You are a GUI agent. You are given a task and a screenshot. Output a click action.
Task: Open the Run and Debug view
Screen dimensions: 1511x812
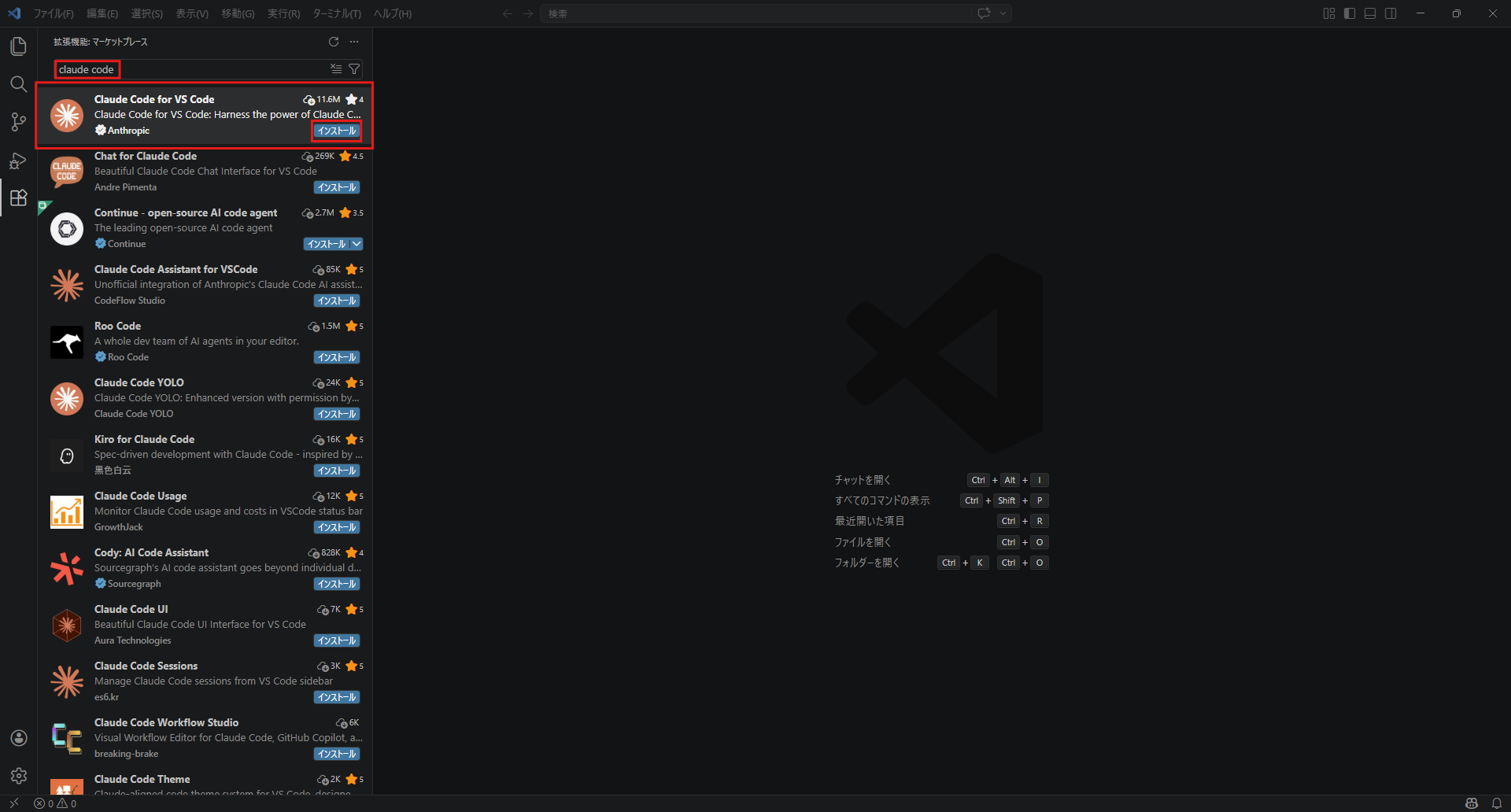(x=19, y=161)
